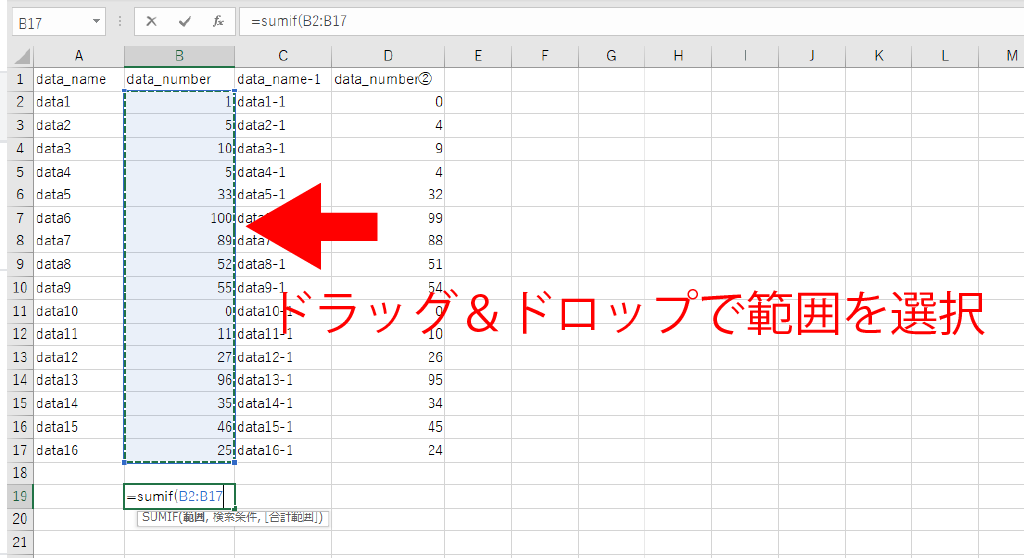Select row 19 header
Image resolution: width=1024 pixels, height=558 pixels.
[x=16, y=496]
